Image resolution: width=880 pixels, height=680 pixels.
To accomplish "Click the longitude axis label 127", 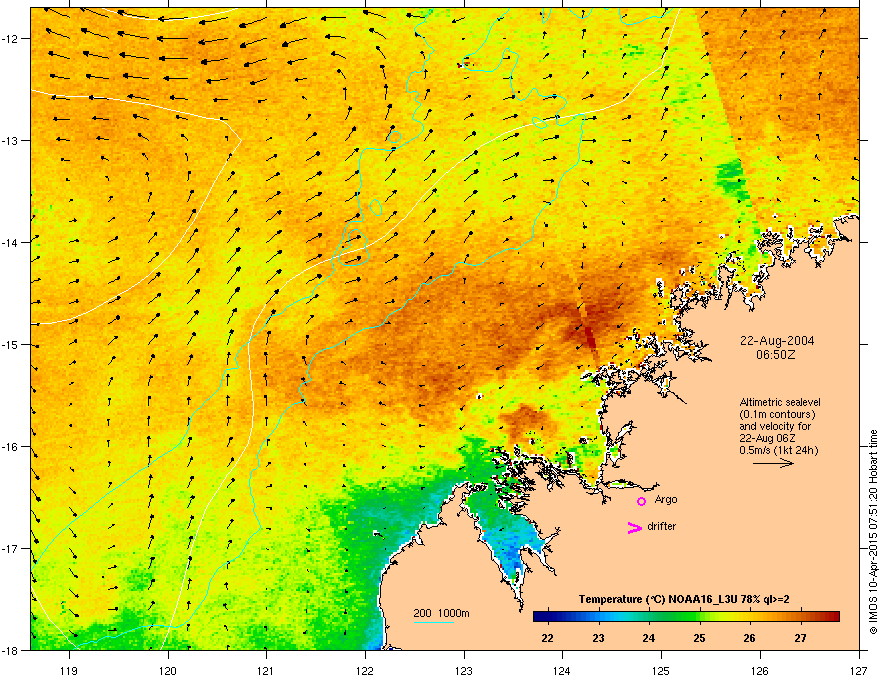I will [x=859, y=670].
